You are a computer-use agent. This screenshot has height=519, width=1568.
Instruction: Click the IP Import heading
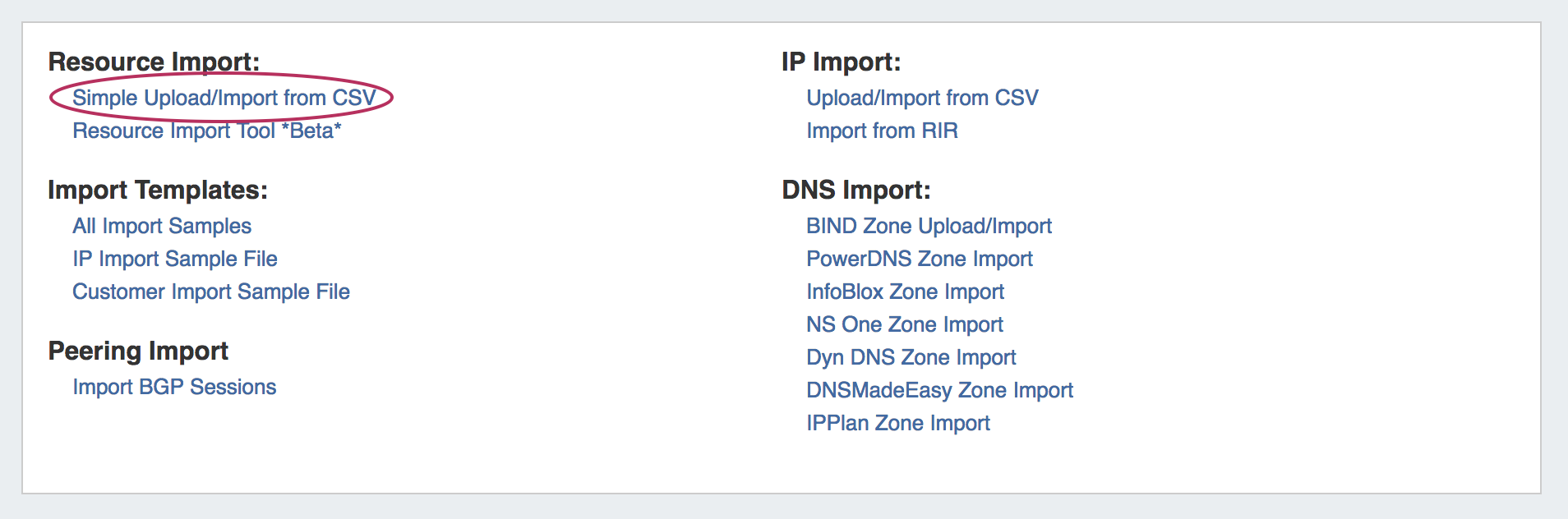(x=841, y=62)
